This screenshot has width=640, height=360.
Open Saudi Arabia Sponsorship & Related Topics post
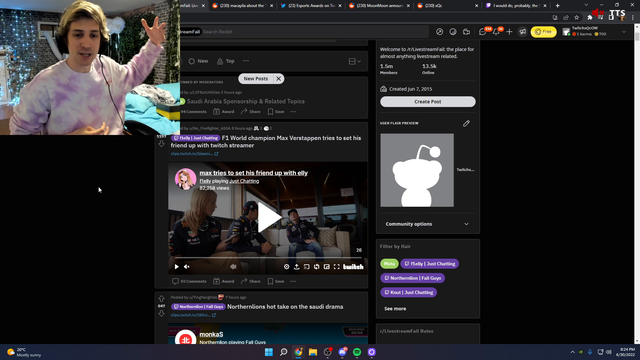tap(246, 101)
